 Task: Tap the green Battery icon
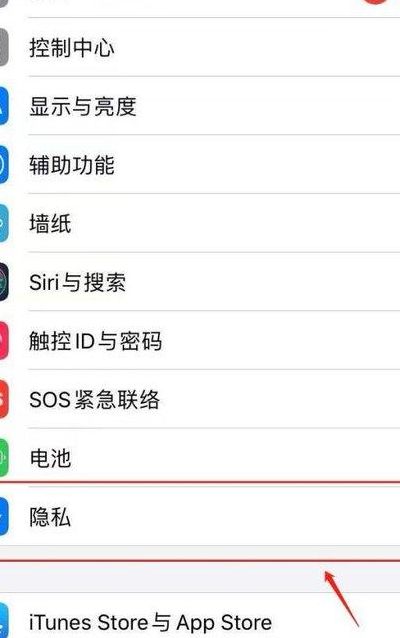4,458
